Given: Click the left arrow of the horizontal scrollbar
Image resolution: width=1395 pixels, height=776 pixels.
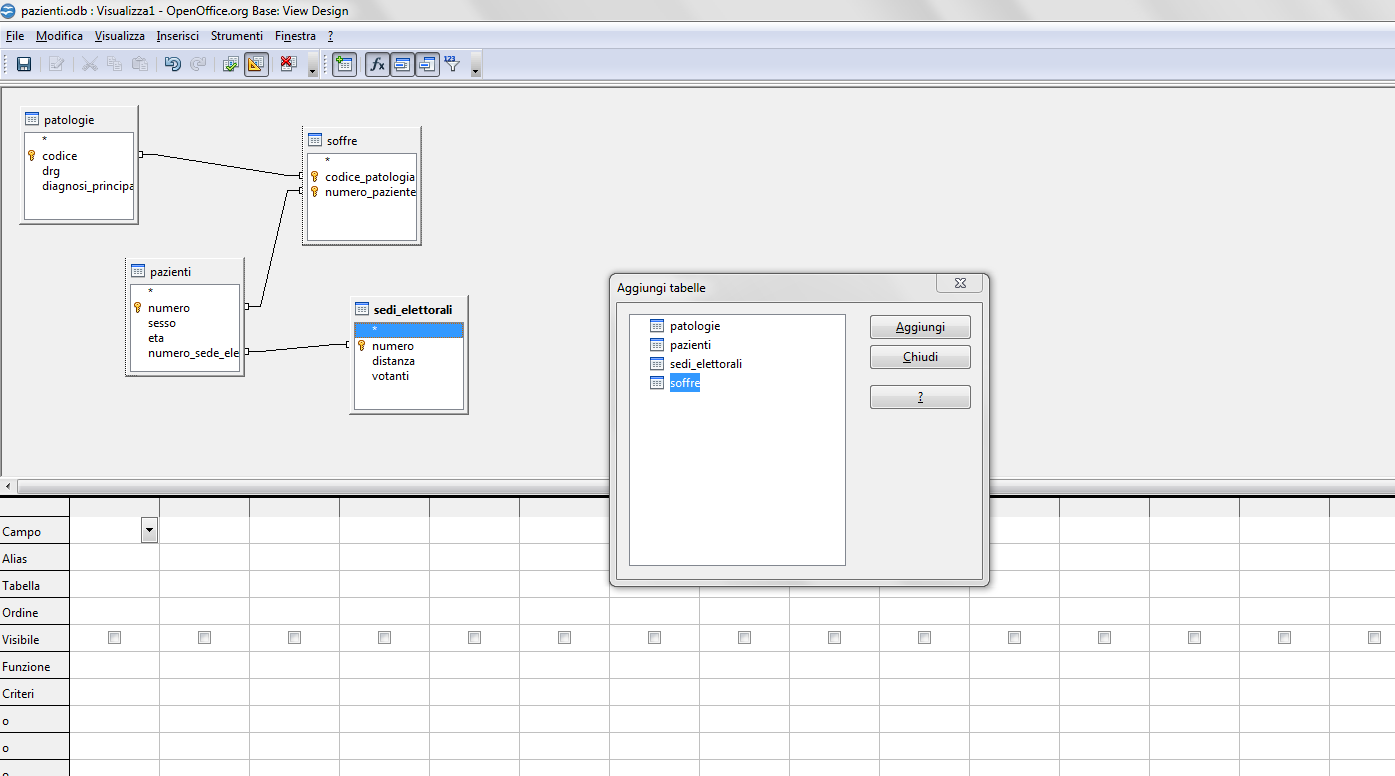Looking at the screenshot, I should click(x=9, y=486).
